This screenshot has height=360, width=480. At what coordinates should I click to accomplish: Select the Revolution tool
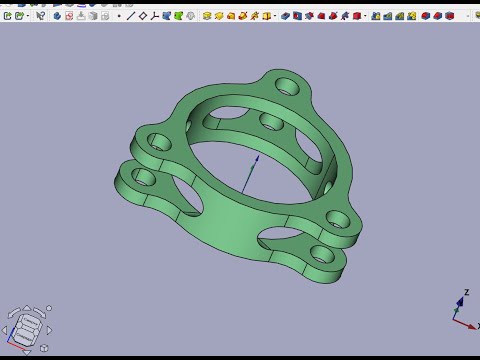[219, 16]
